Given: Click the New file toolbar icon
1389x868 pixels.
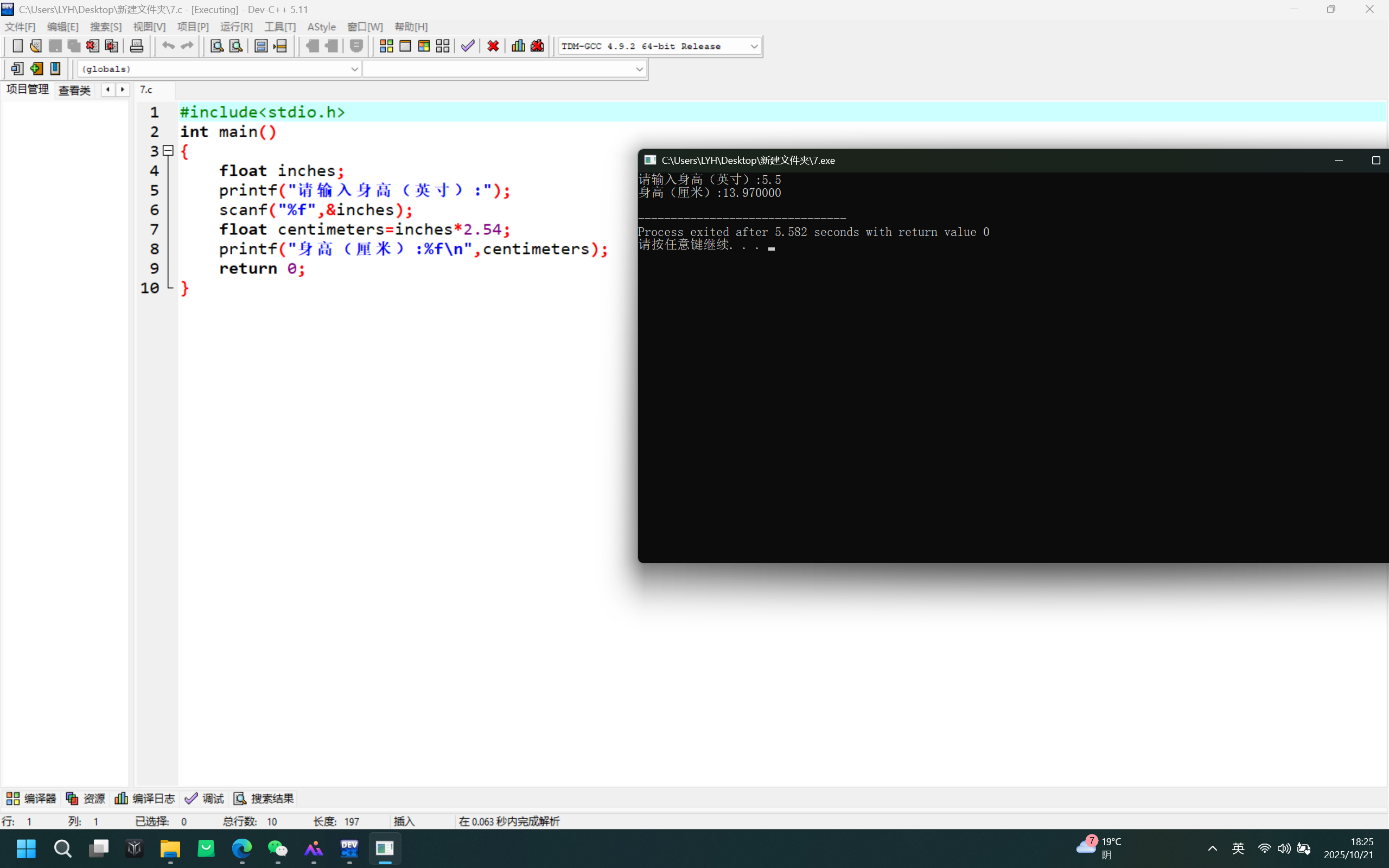Looking at the screenshot, I should click(17, 46).
